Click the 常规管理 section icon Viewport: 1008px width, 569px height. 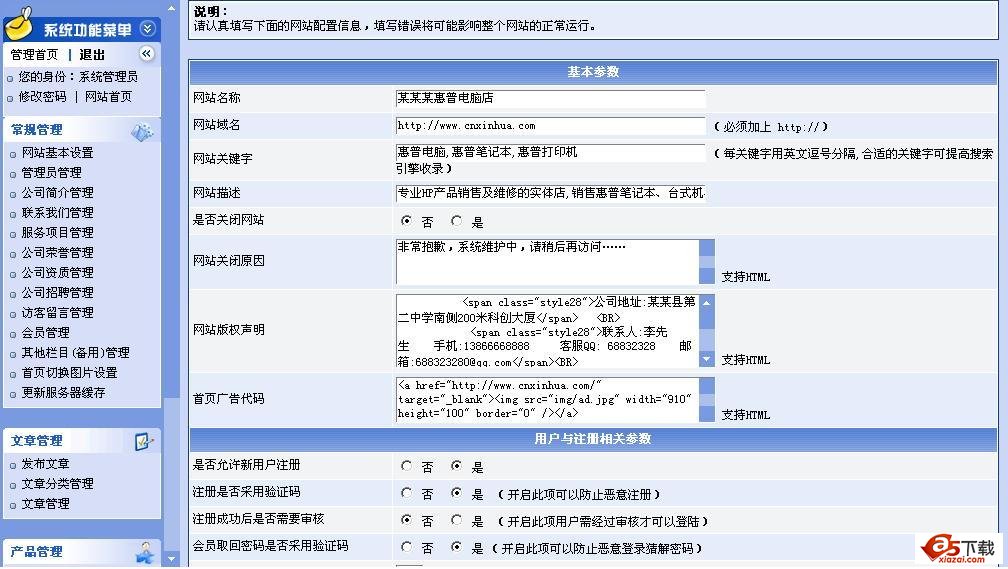[x=141, y=131]
